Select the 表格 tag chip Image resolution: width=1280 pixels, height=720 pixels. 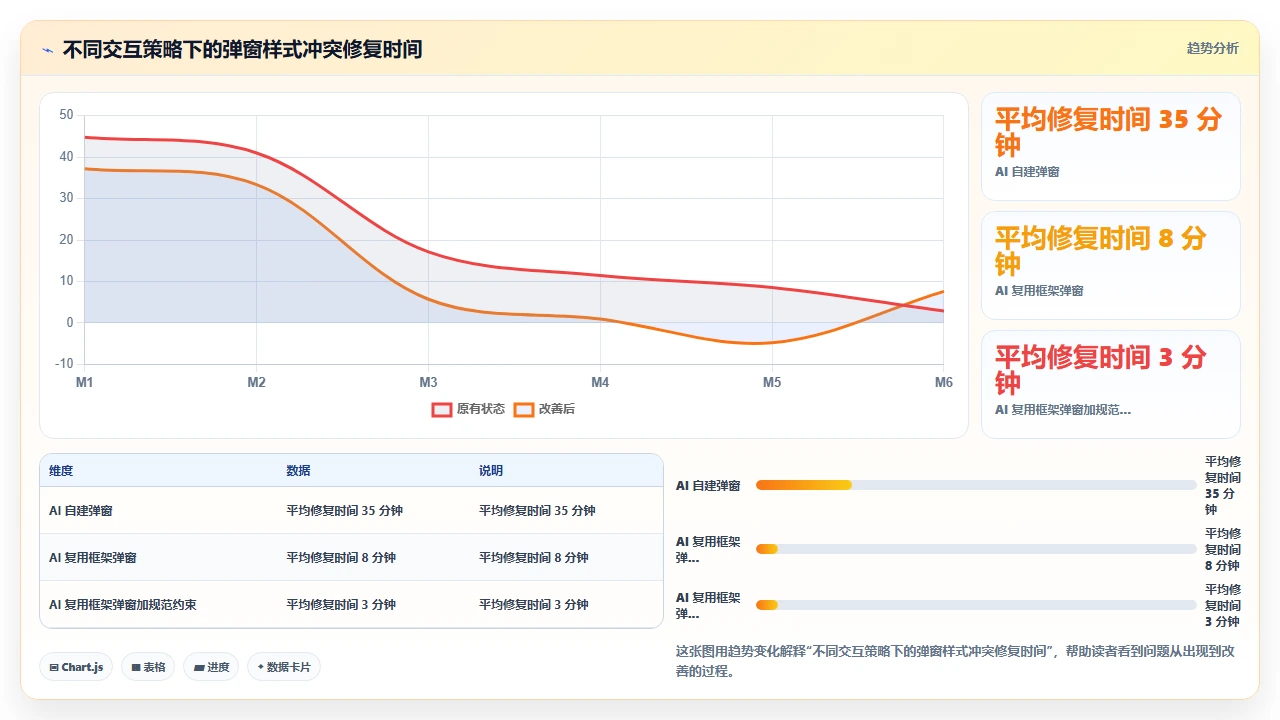[148, 667]
